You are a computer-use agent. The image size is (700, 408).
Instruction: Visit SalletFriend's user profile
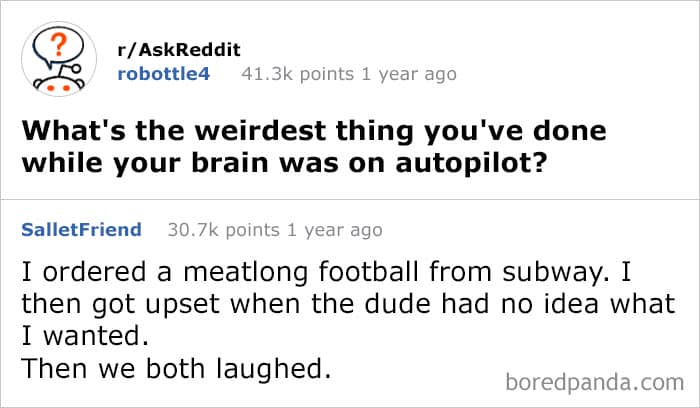tap(81, 230)
